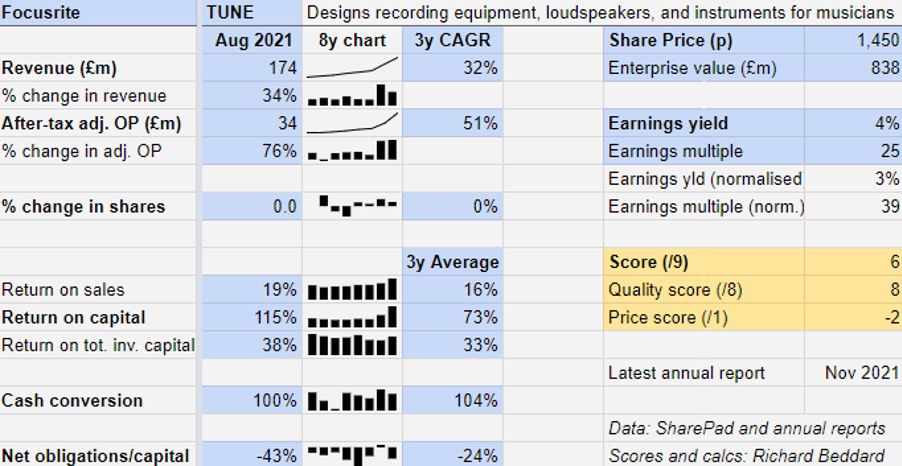
Task: Click the Enterprise value (£m) label
Action: (x=692, y=68)
